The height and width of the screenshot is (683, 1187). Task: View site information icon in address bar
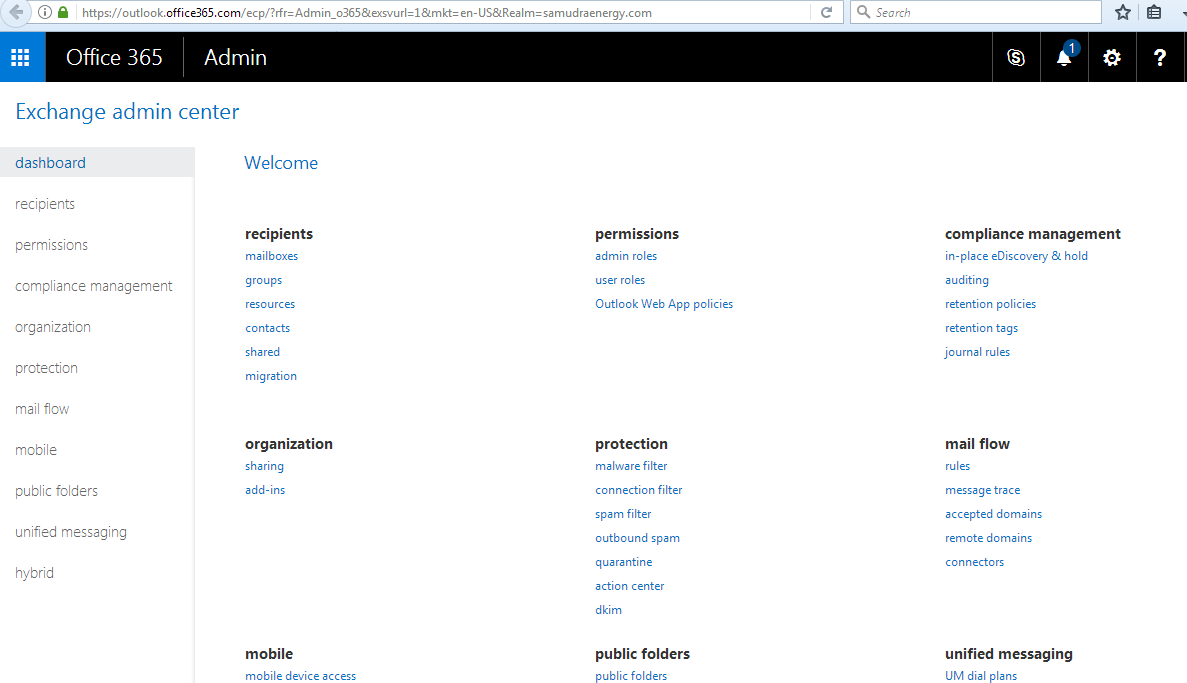point(45,13)
